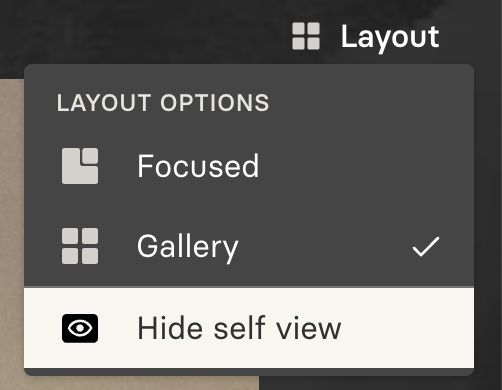502x390 pixels.
Task: Click the LAYOUT OPTIONS header
Action: click(163, 103)
